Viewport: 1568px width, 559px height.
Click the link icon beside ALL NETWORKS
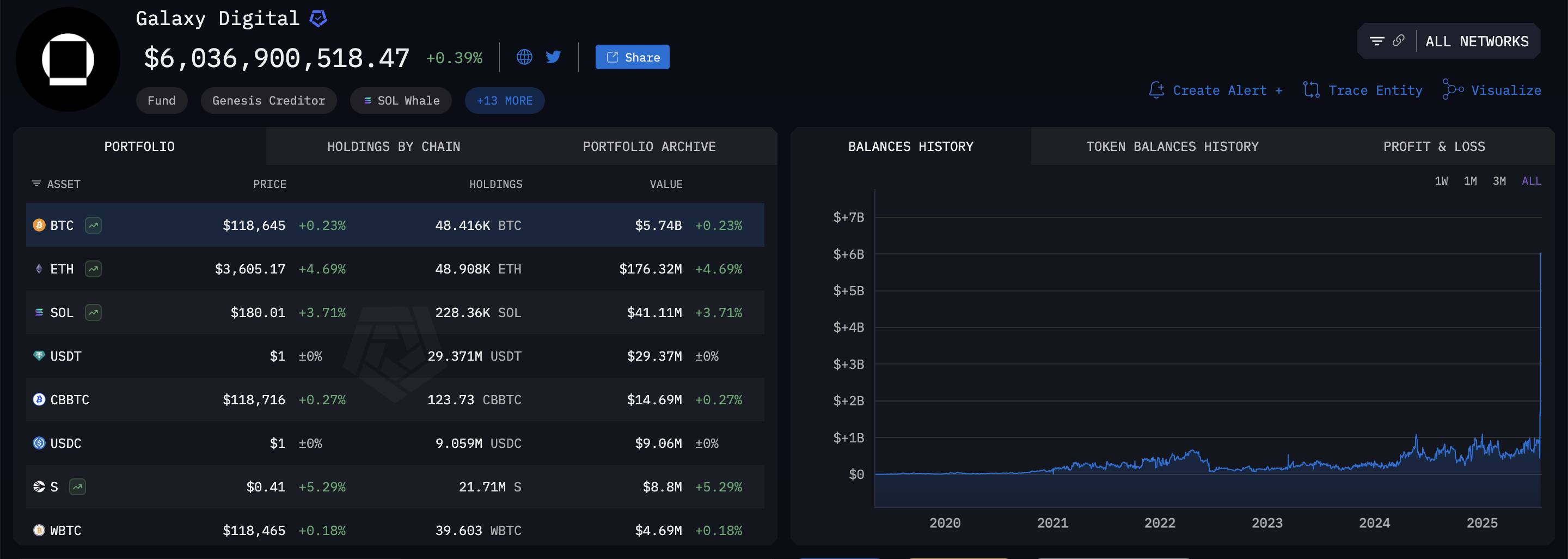pos(1399,41)
